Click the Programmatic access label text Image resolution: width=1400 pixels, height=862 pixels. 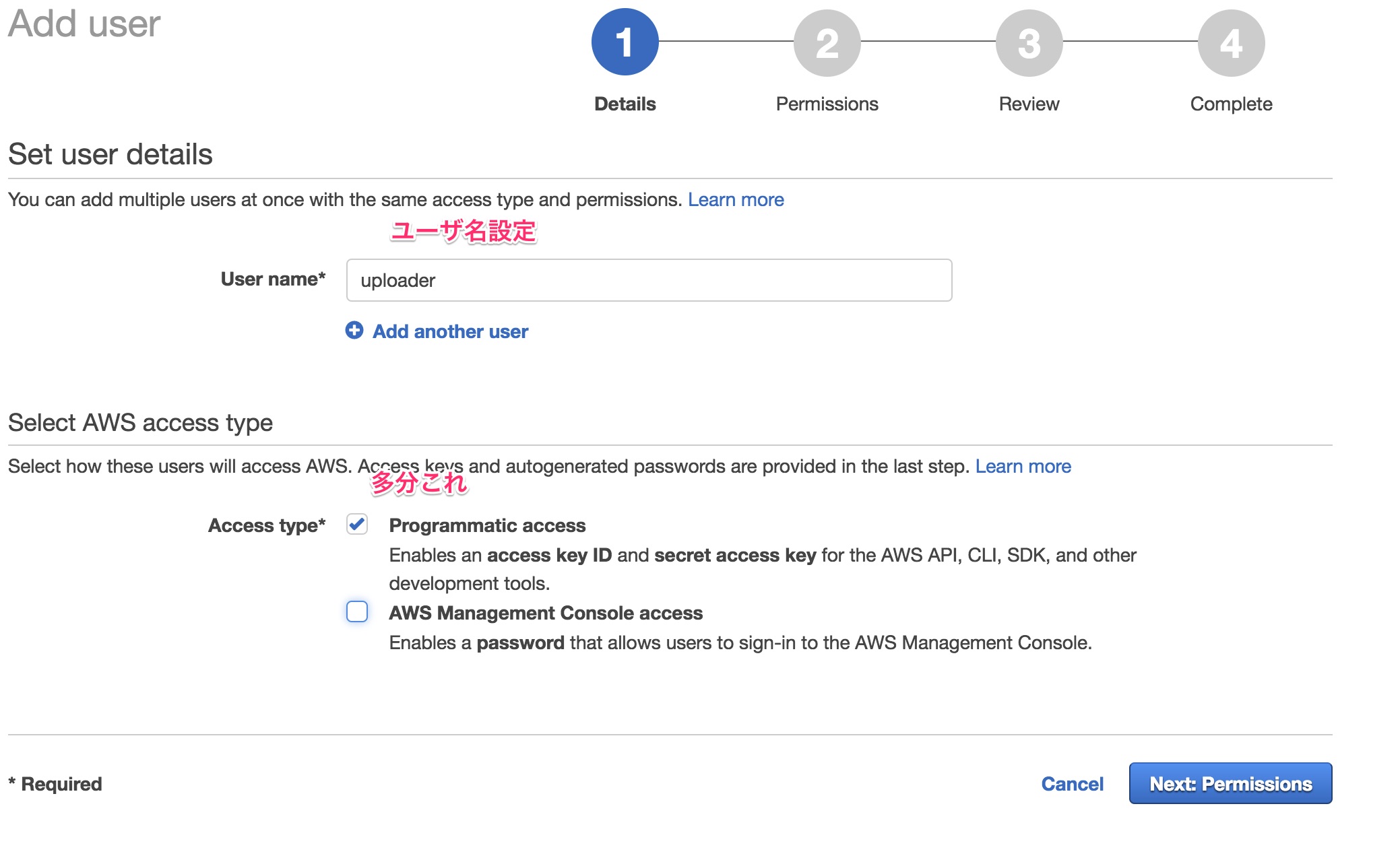coord(487,525)
